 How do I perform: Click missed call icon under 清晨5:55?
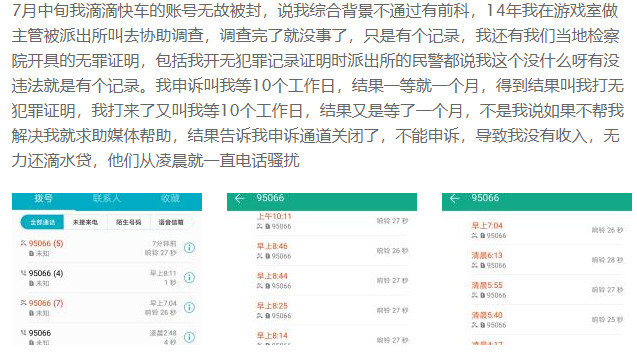point(474,295)
